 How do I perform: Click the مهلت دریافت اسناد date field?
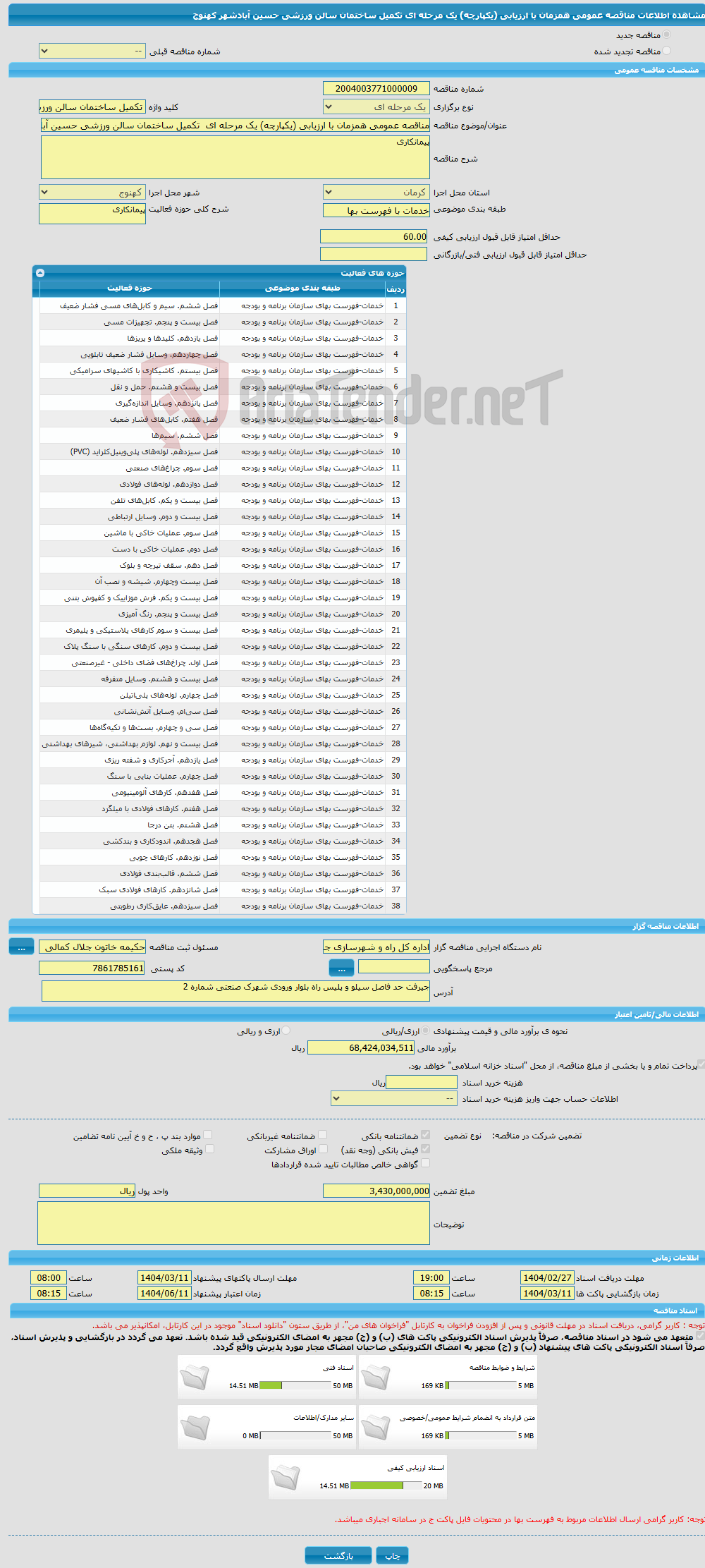[x=547, y=1277]
